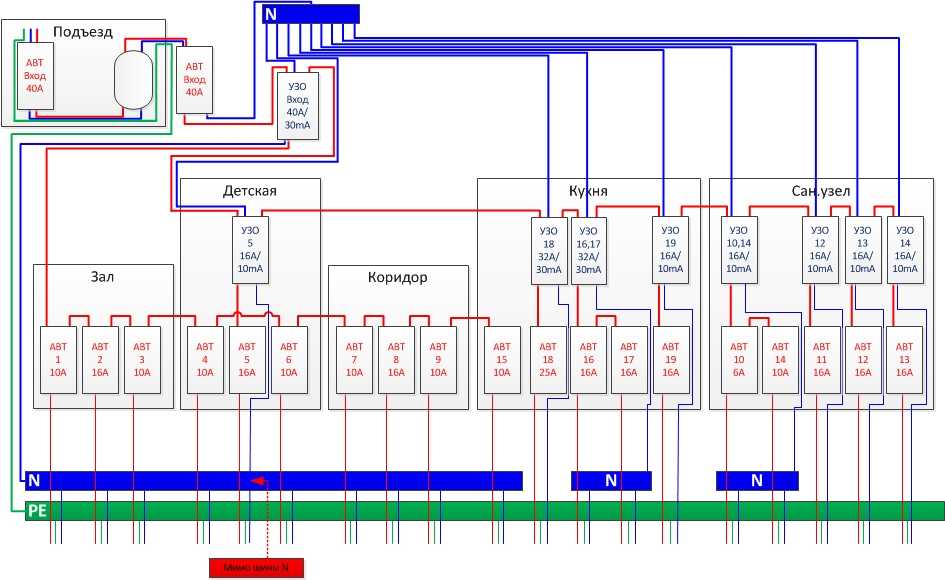Click breaker АВТ 2 16A

point(100,360)
